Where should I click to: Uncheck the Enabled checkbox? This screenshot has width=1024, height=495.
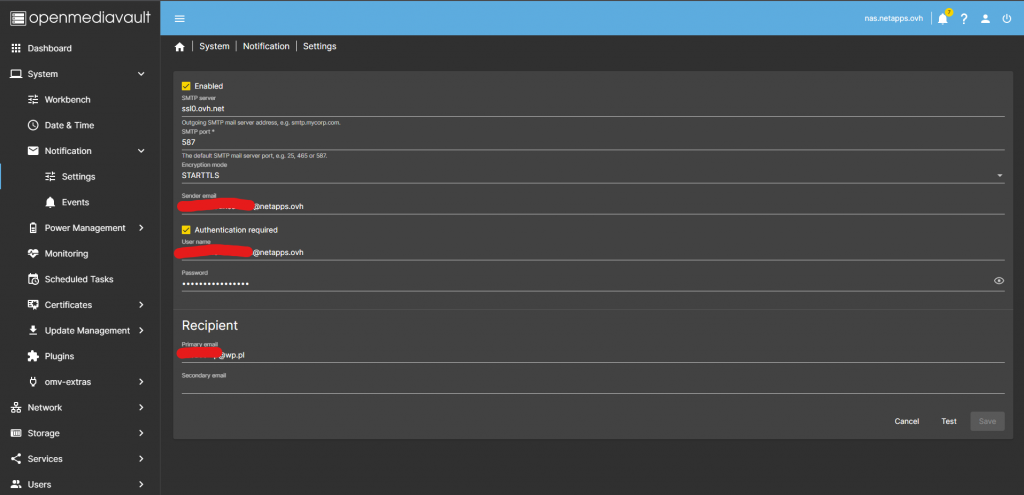[186, 86]
